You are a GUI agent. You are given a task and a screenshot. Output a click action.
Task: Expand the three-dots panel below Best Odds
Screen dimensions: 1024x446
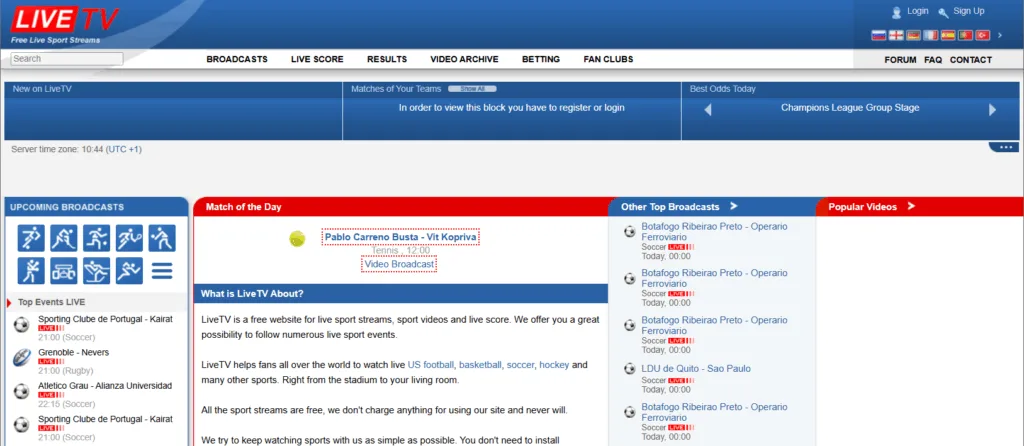(x=1003, y=148)
